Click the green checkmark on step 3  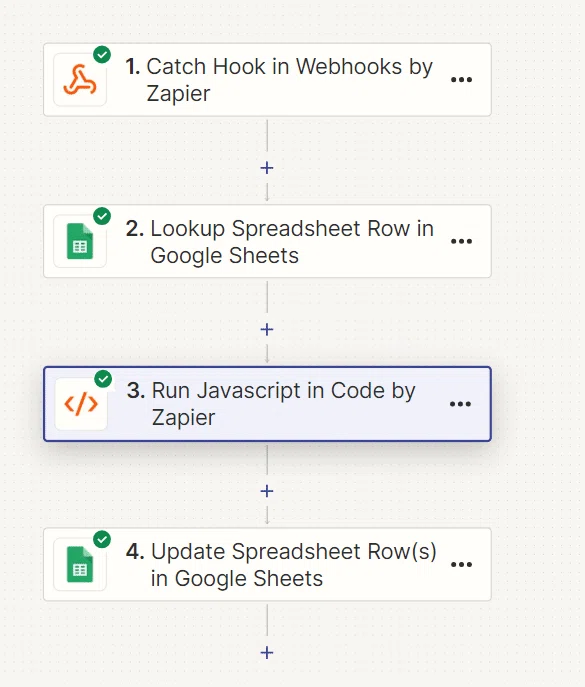tap(103, 379)
